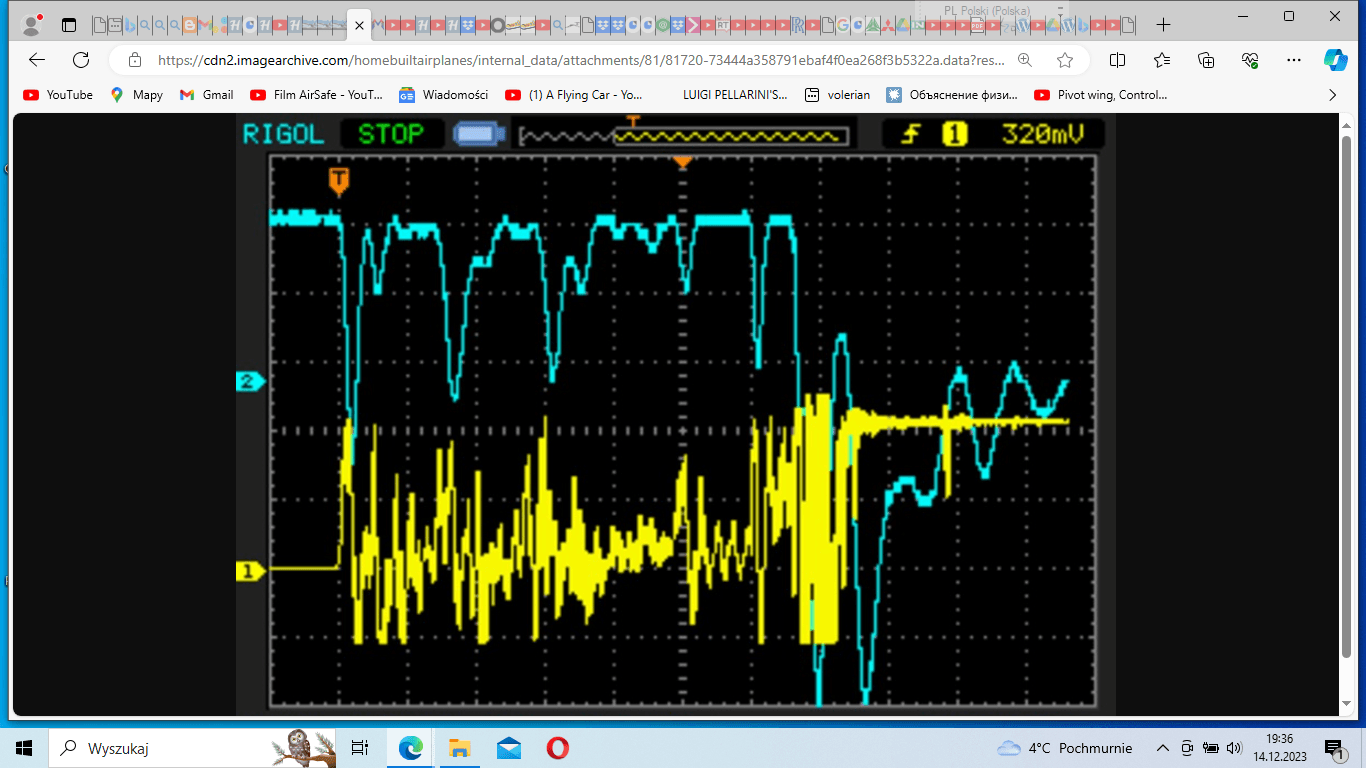This screenshot has width=1366, height=768.
Task: Open the Opera browser from taskbar
Action: click(x=558, y=748)
